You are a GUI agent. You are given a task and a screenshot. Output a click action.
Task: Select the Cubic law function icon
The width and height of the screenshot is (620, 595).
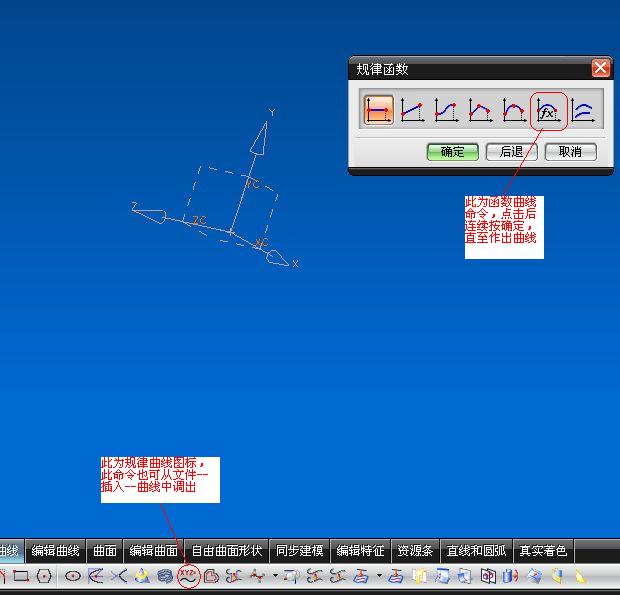(446, 110)
